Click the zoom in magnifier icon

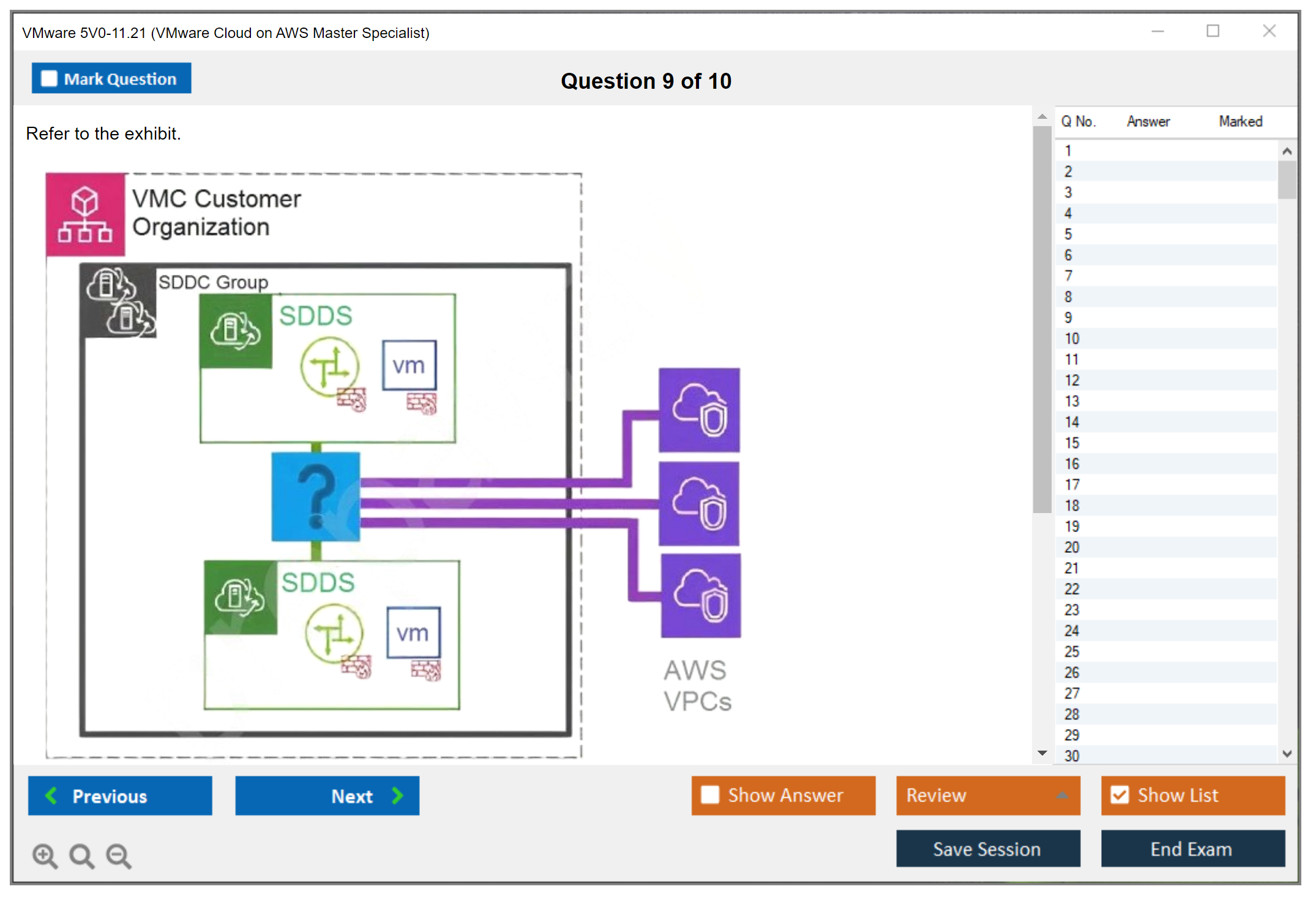point(44,855)
